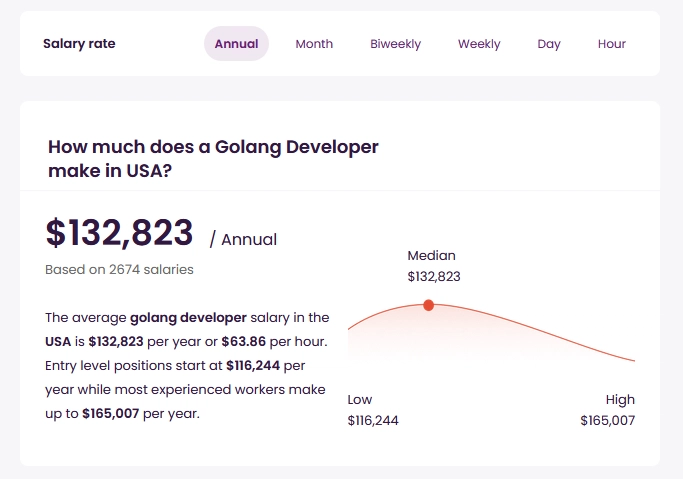This screenshot has width=683, height=479.
Task: Click the High $165,007 chart value
Action: pyautogui.click(x=608, y=420)
